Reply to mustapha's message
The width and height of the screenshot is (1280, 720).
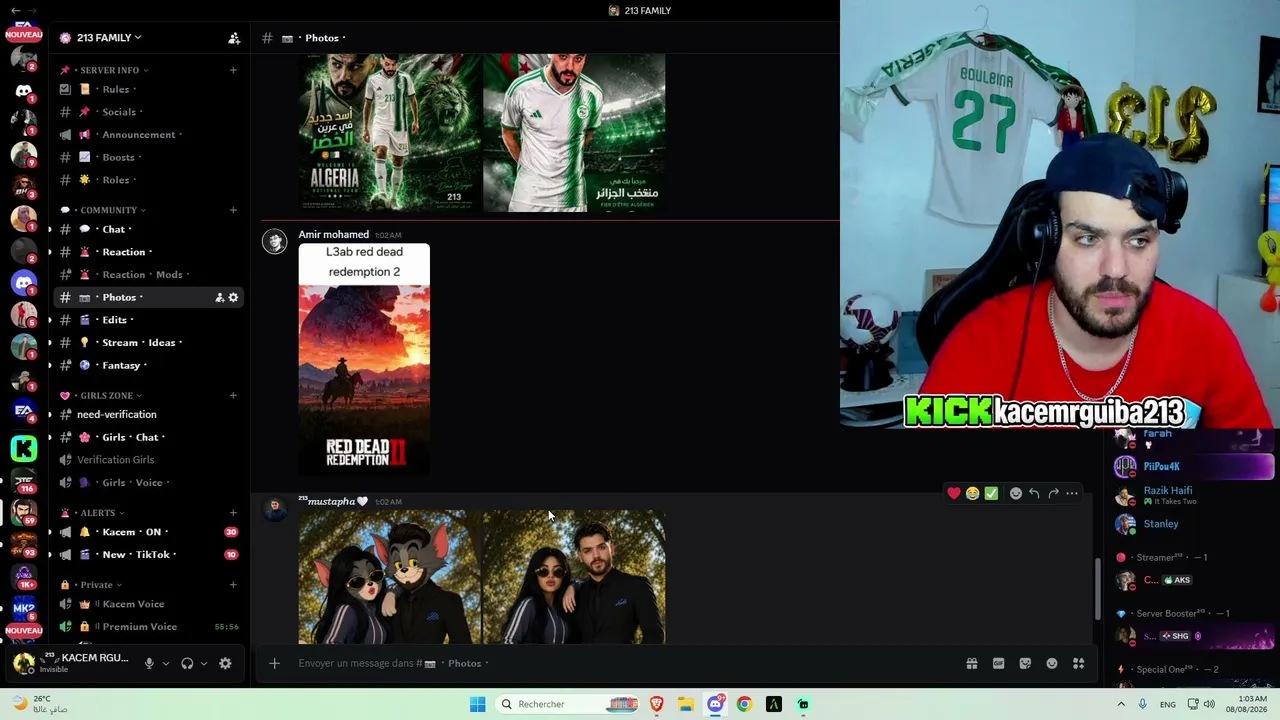pos(1034,493)
